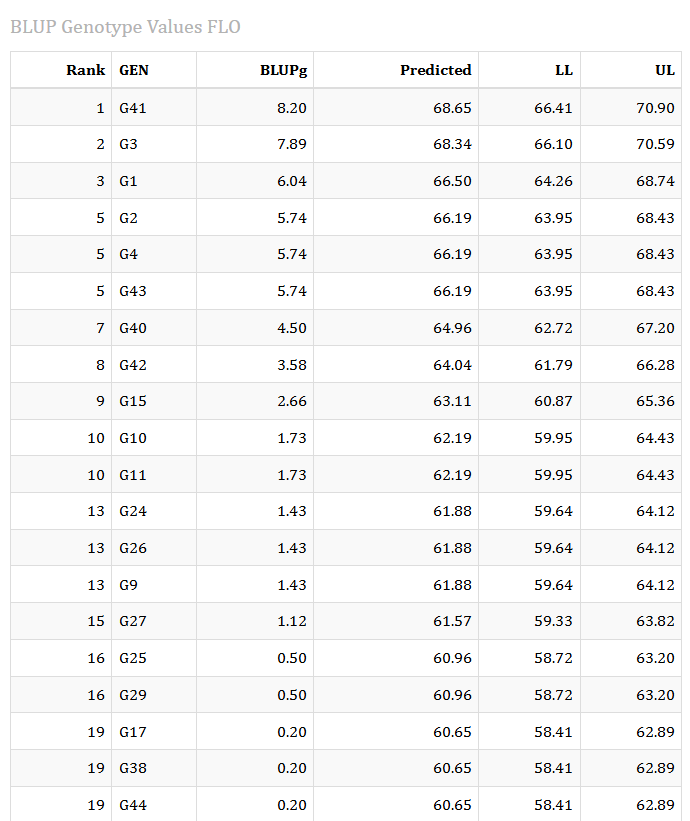This screenshot has height=821, width=690.
Task: Click the GEN column header
Action: click(134, 70)
